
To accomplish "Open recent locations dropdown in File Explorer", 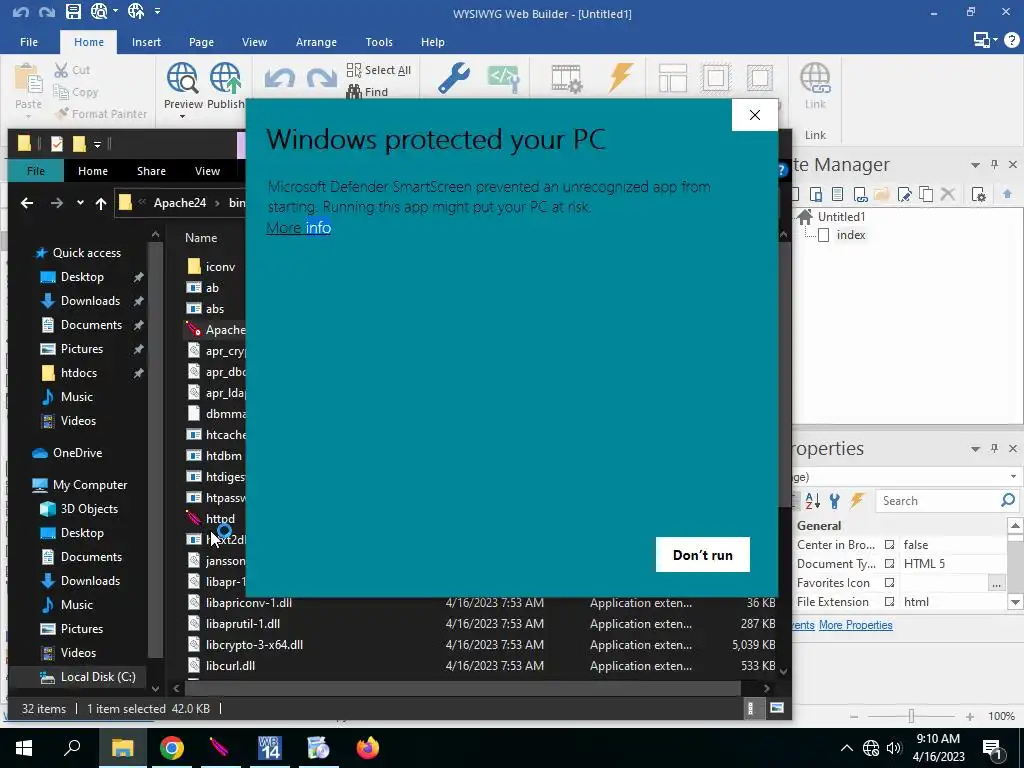I will pyautogui.click(x=80, y=203).
